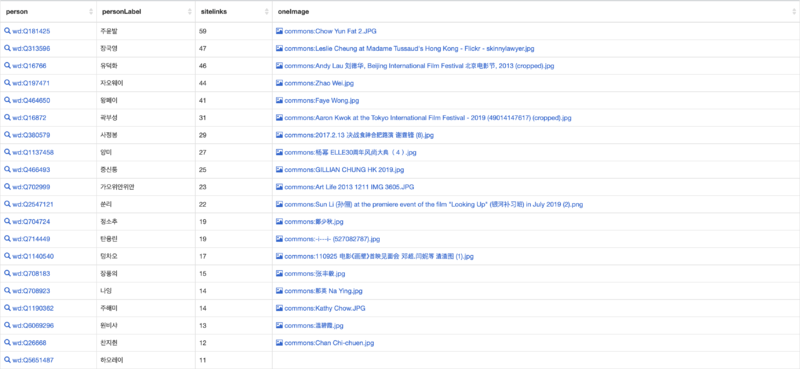Select the personLabel cell '자오웨이'
The image size is (800, 369).
point(112,83)
